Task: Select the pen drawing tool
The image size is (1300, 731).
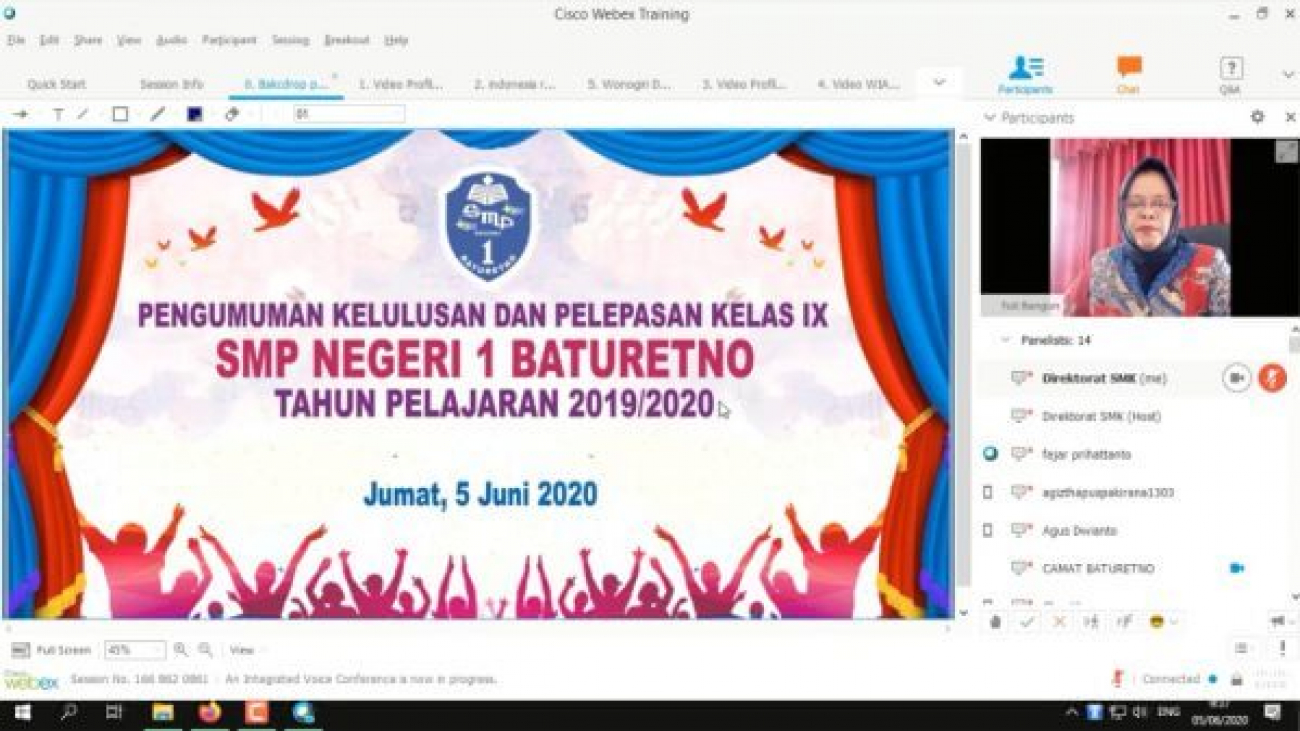Action: point(158,114)
